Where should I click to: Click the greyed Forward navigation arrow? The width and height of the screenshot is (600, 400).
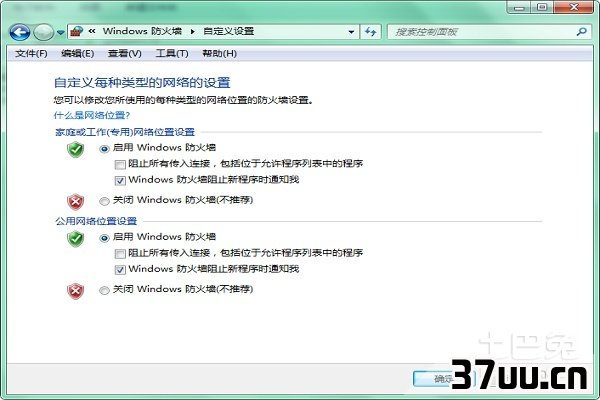pos(43,32)
